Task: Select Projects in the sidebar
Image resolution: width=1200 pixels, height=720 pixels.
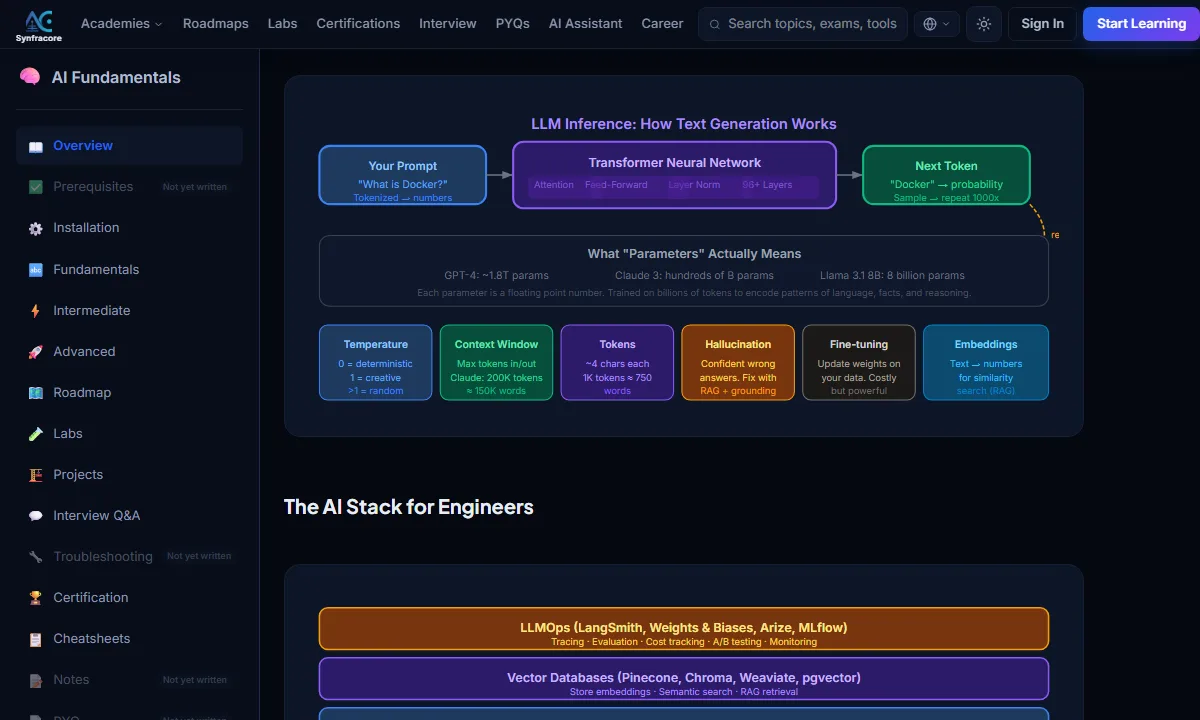Action: 129,475
